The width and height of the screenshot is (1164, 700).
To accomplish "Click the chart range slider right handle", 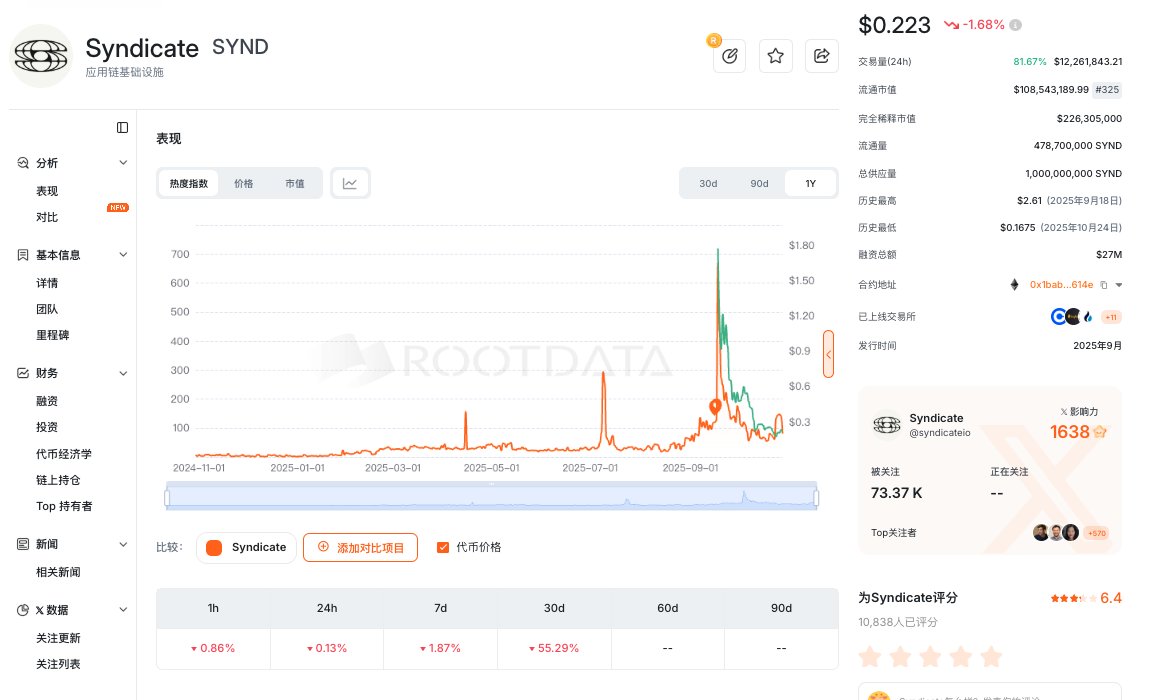I will (816, 497).
